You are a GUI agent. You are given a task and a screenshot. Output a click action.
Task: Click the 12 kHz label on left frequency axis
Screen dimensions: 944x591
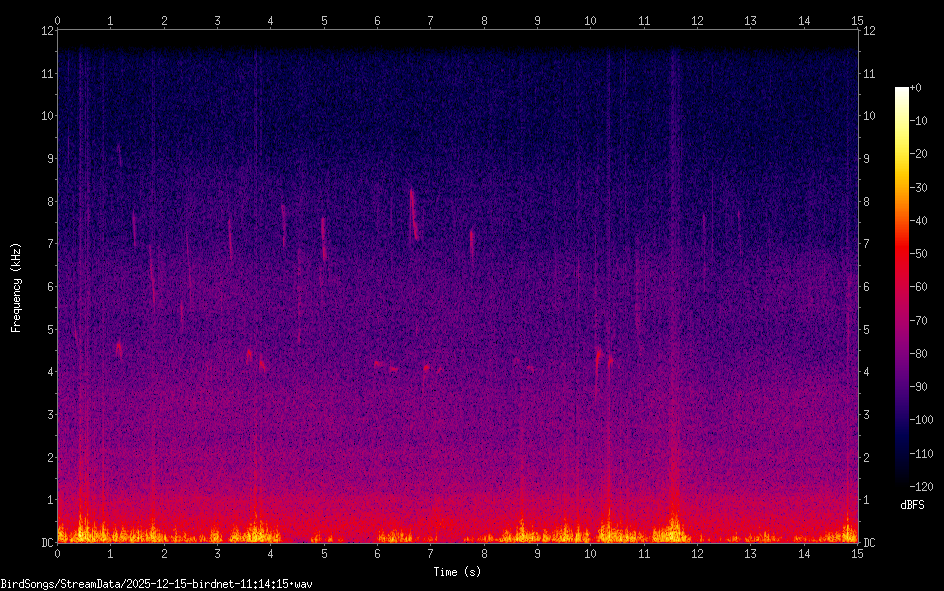46,31
